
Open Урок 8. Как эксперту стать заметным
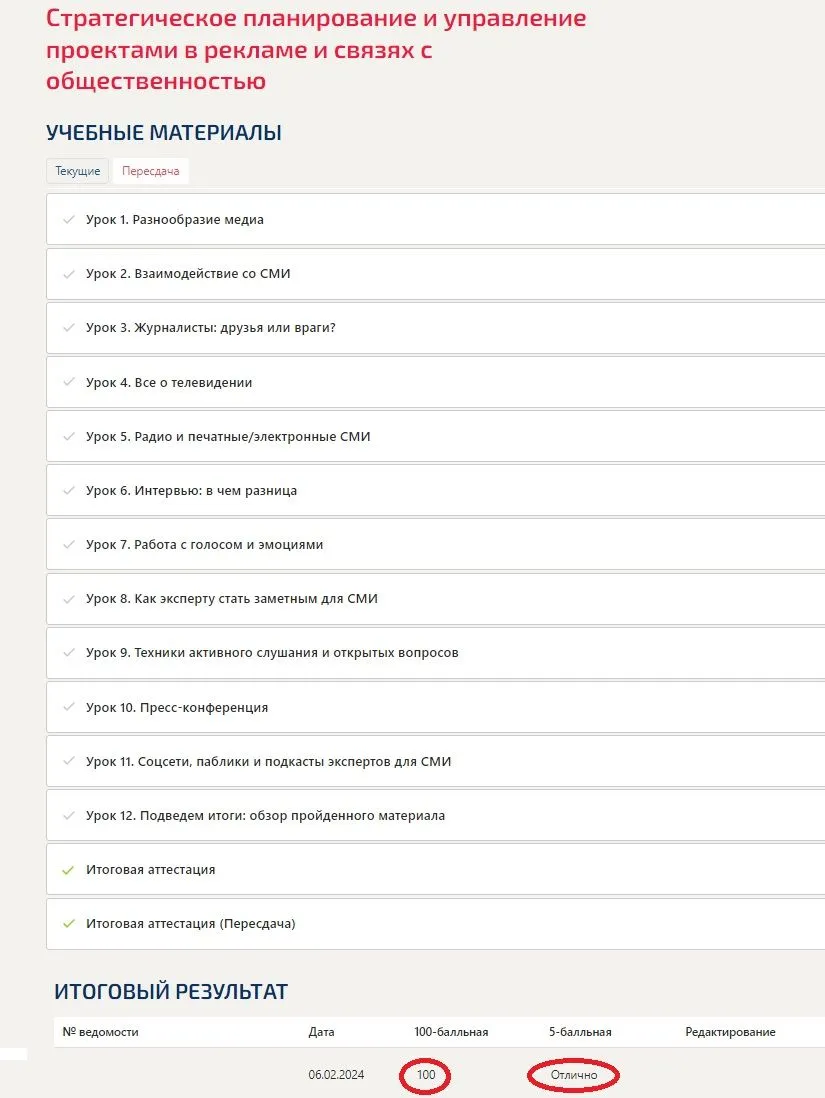(436, 599)
